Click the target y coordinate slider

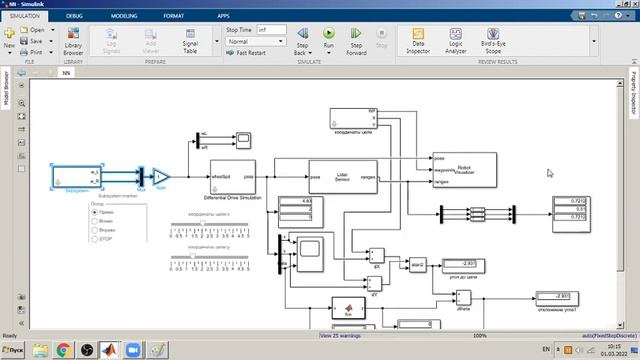click(209, 257)
